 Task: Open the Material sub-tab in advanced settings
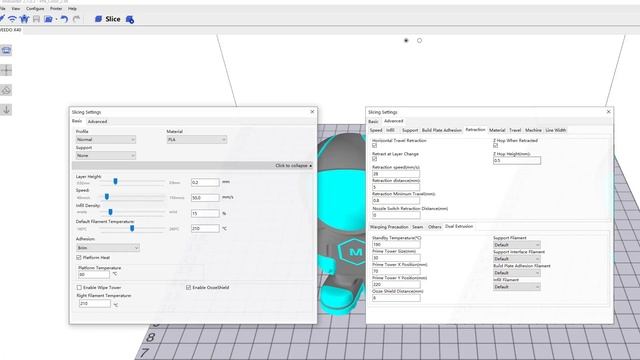coord(497,130)
